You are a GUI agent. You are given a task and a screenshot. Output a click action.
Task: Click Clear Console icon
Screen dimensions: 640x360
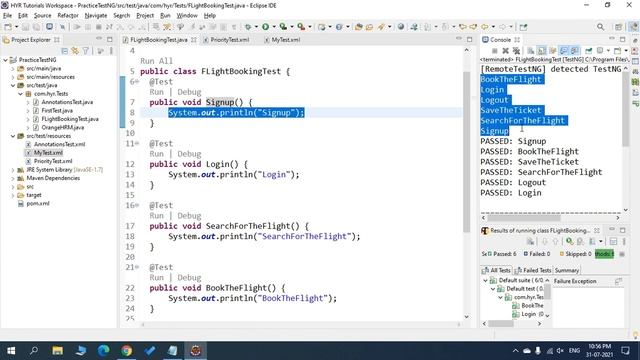pos(531,51)
